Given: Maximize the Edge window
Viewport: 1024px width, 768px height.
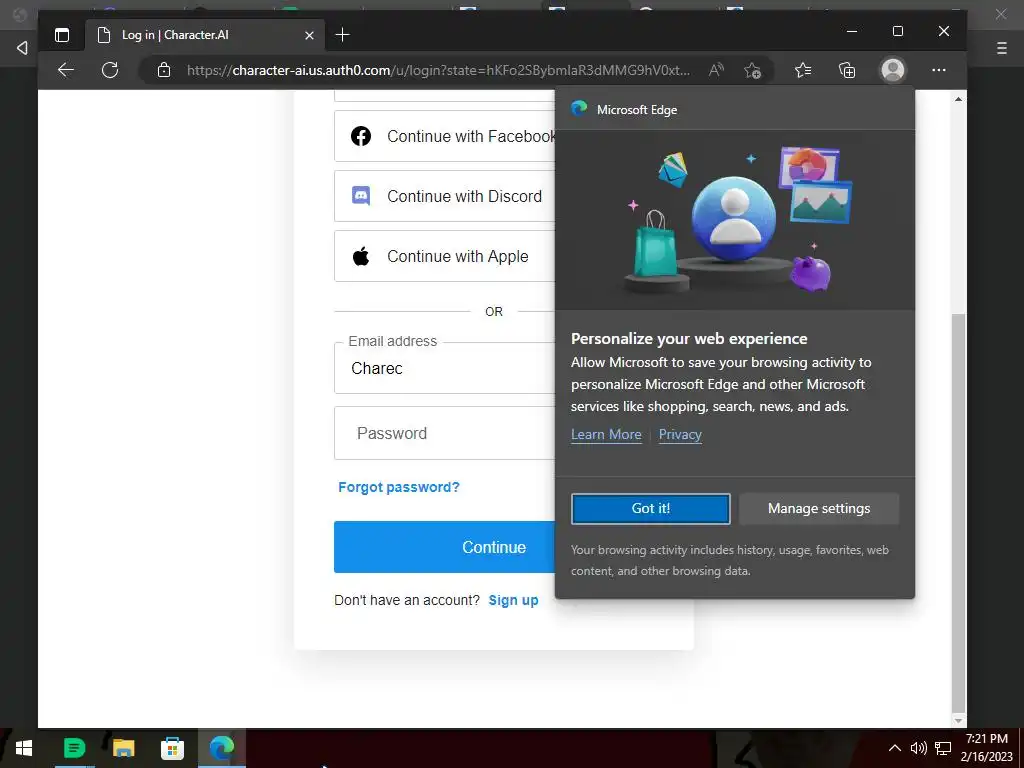Looking at the screenshot, I should click(x=898, y=31).
